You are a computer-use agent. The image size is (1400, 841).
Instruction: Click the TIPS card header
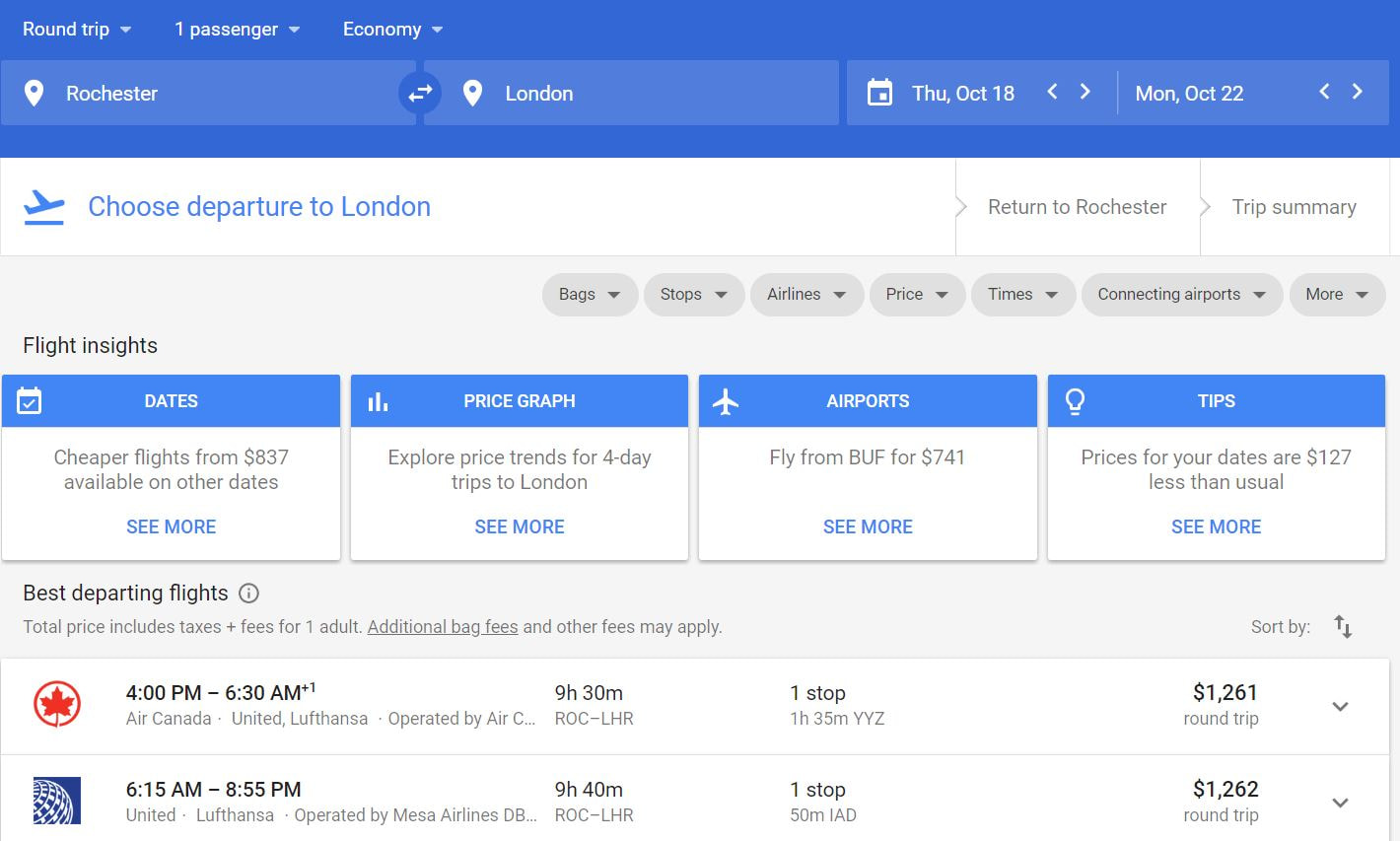[1217, 401]
